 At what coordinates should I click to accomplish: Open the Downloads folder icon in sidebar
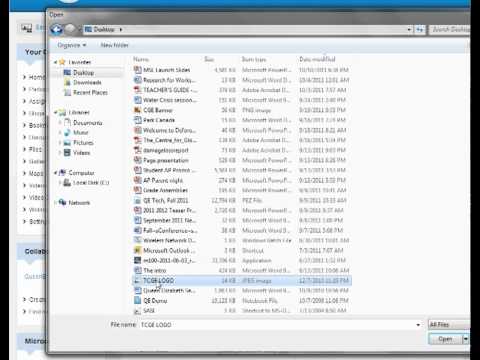(67, 82)
